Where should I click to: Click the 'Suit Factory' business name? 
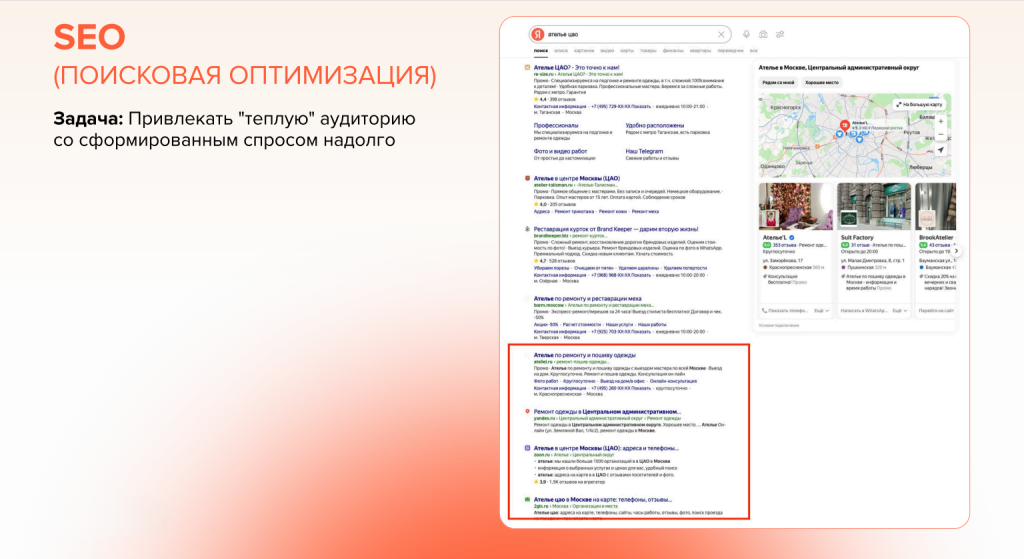pyautogui.click(x=857, y=238)
